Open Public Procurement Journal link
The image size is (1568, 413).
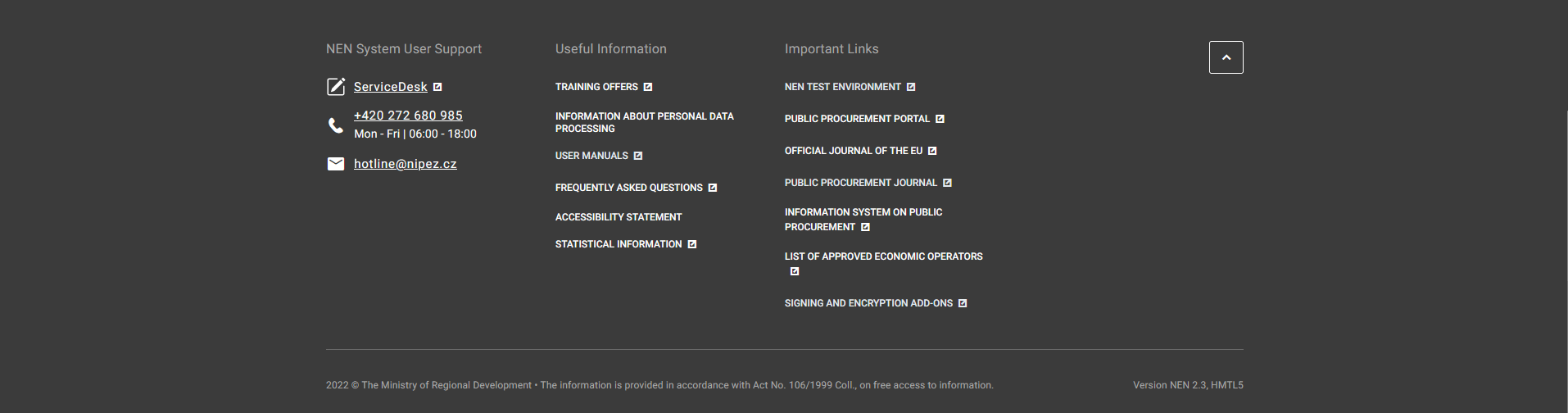point(860,183)
